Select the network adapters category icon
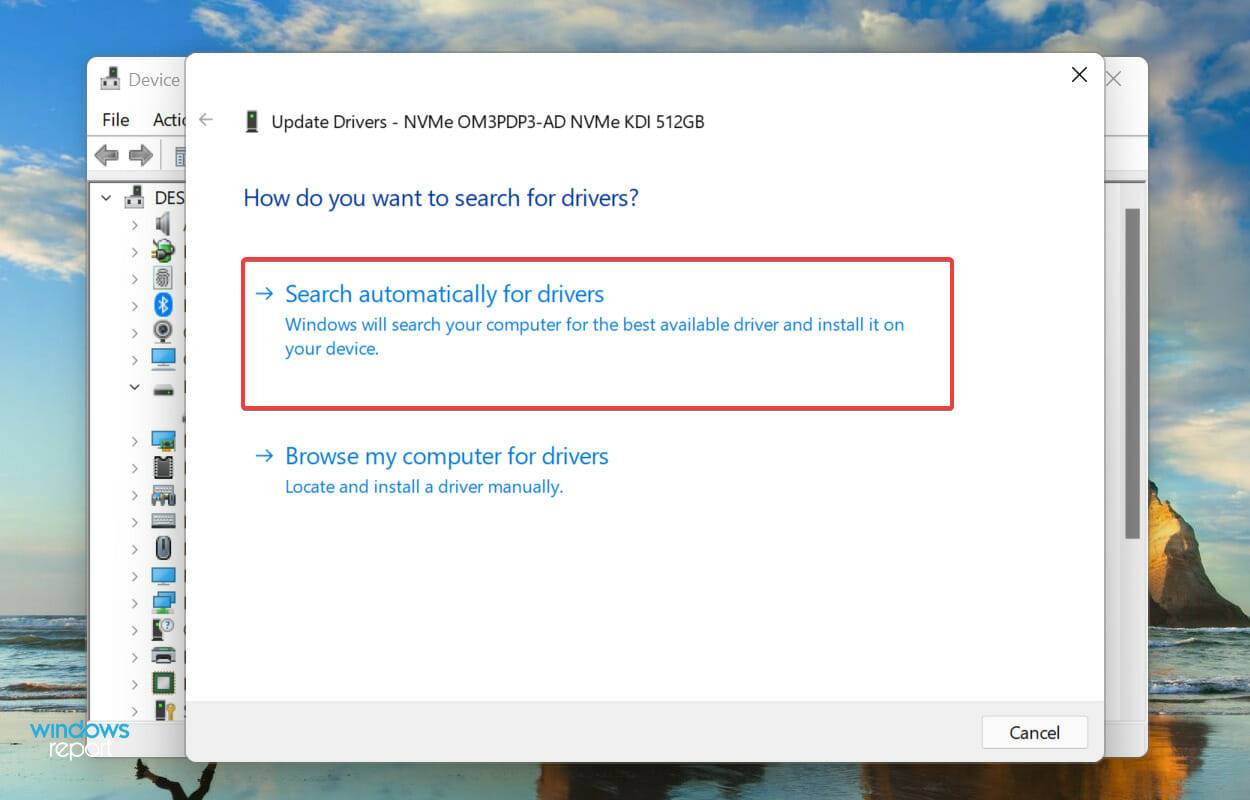Screen dimensions: 1250x800 (x=163, y=602)
